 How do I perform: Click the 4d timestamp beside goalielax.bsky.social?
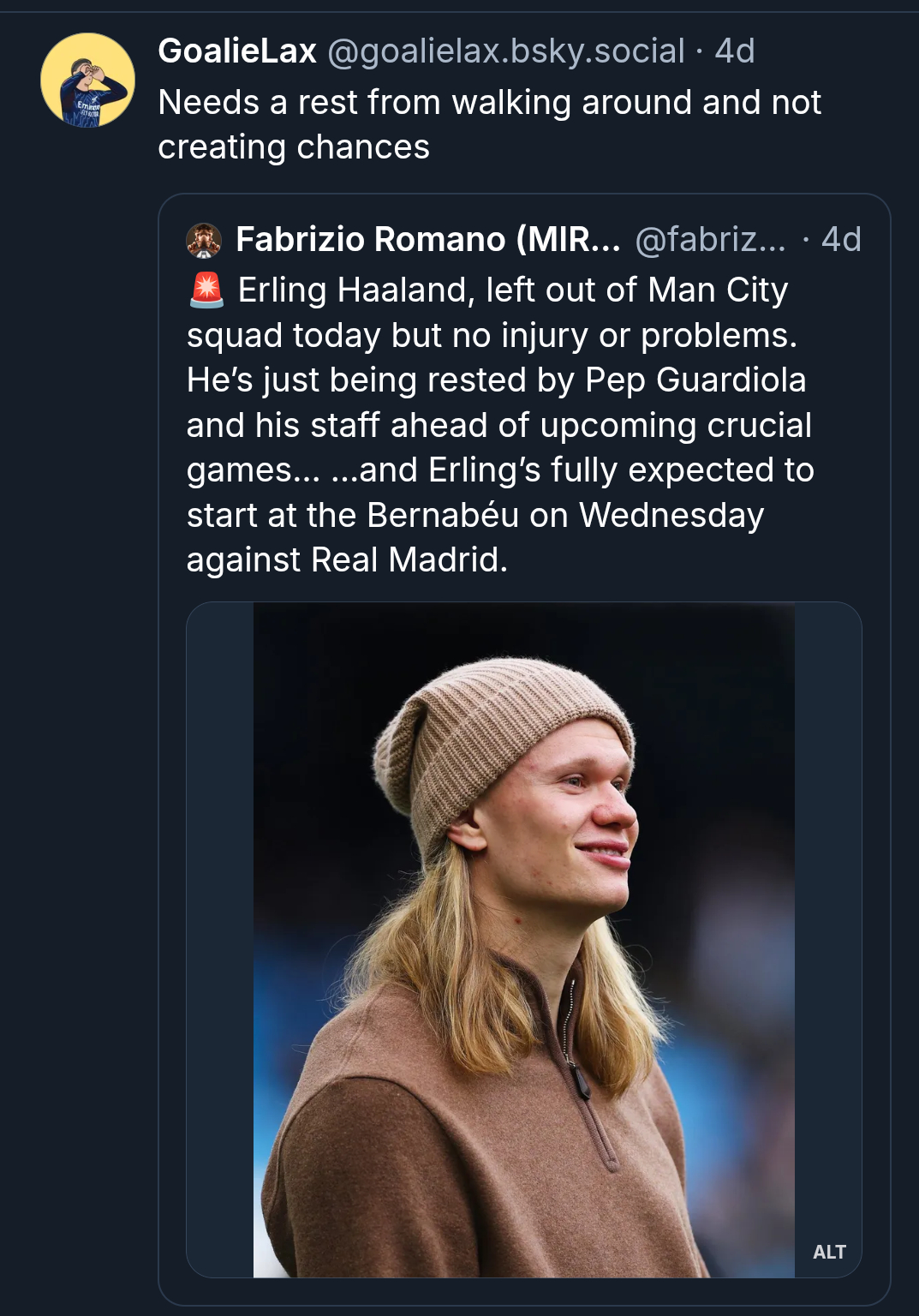click(x=735, y=51)
